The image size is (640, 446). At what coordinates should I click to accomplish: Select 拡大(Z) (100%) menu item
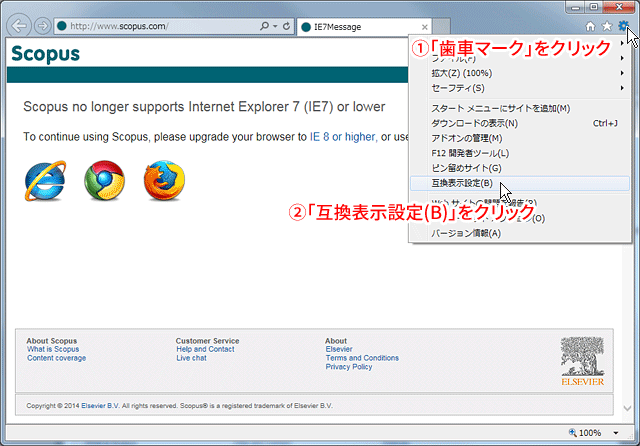pos(520,73)
